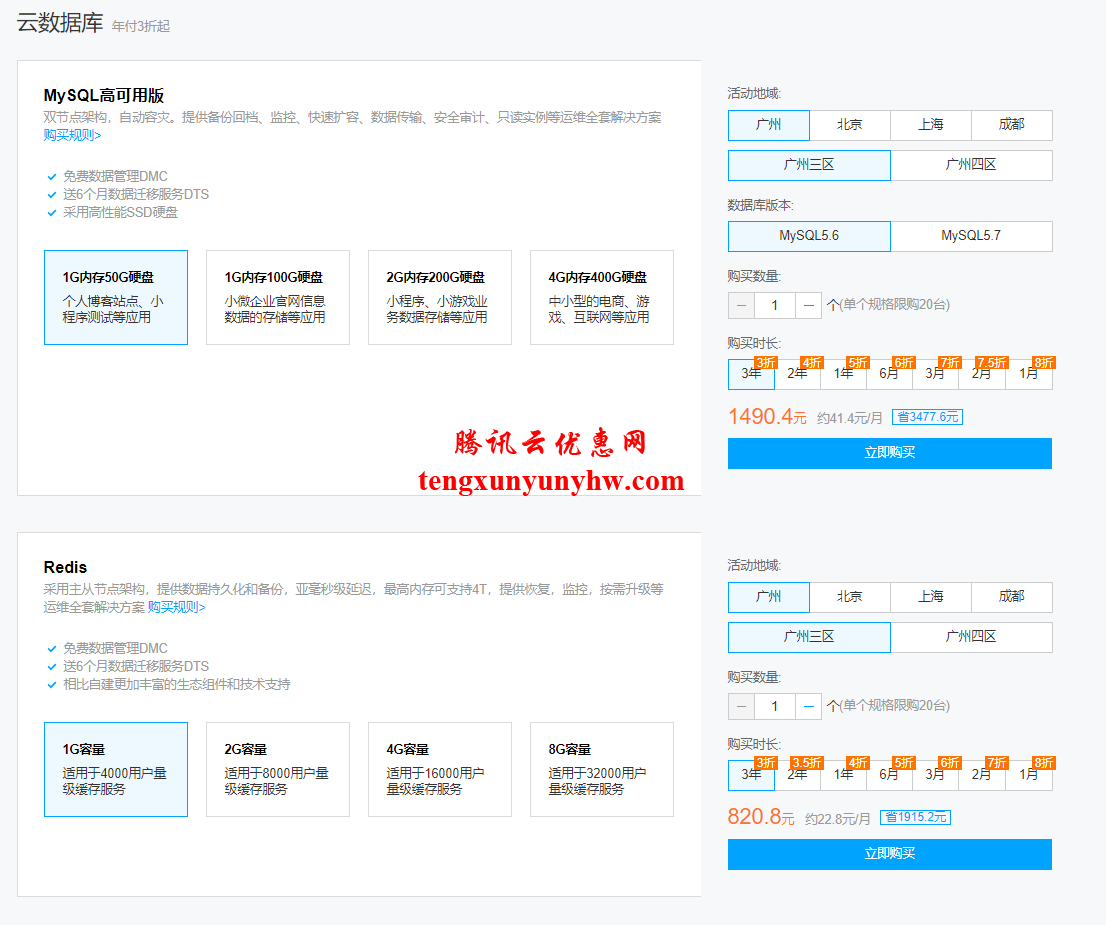Viewport: 1106px width, 925px height.
Task: Click the 省1915.2元 savings badge
Action: coord(916,817)
